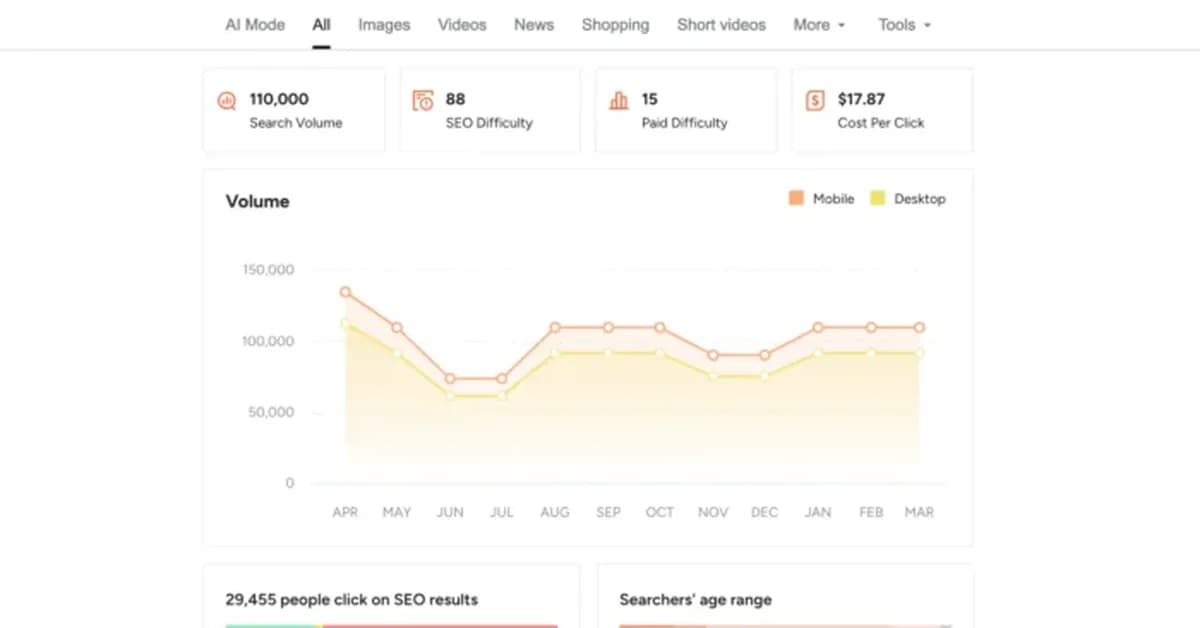The width and height of the screenshot is (1200, 628).
Task: Switch to the Videos tab
Action: 461,24
